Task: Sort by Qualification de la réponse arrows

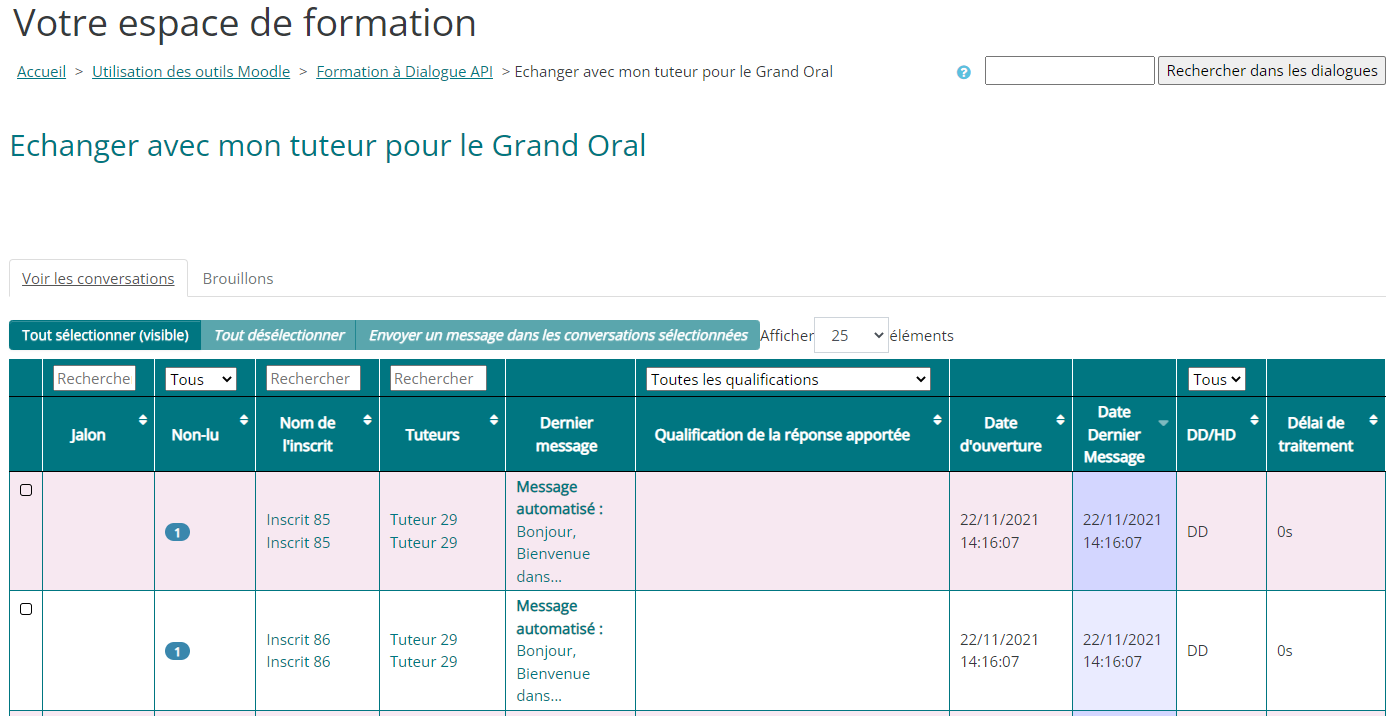Action: (x=938, y=420)
